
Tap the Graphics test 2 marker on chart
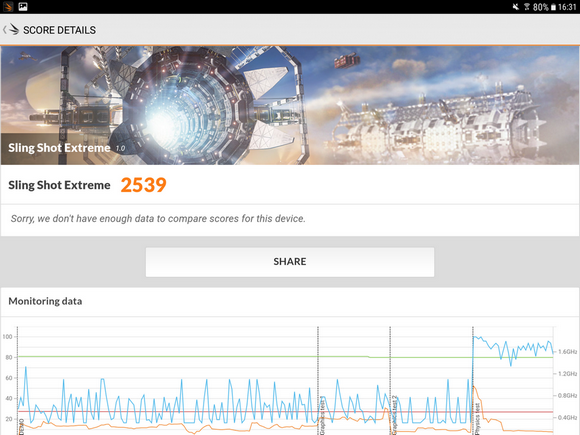[x=394, y=415]
